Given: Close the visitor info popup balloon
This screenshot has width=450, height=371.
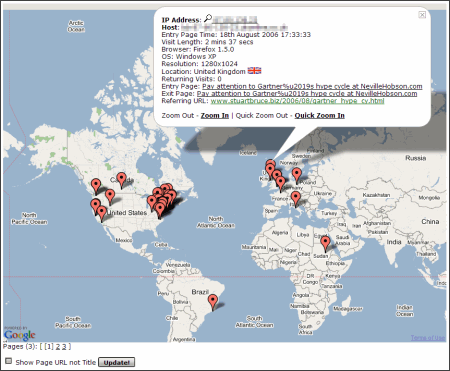Looking at the screenshot, I should pyautogui.click(x=422, y=15).
